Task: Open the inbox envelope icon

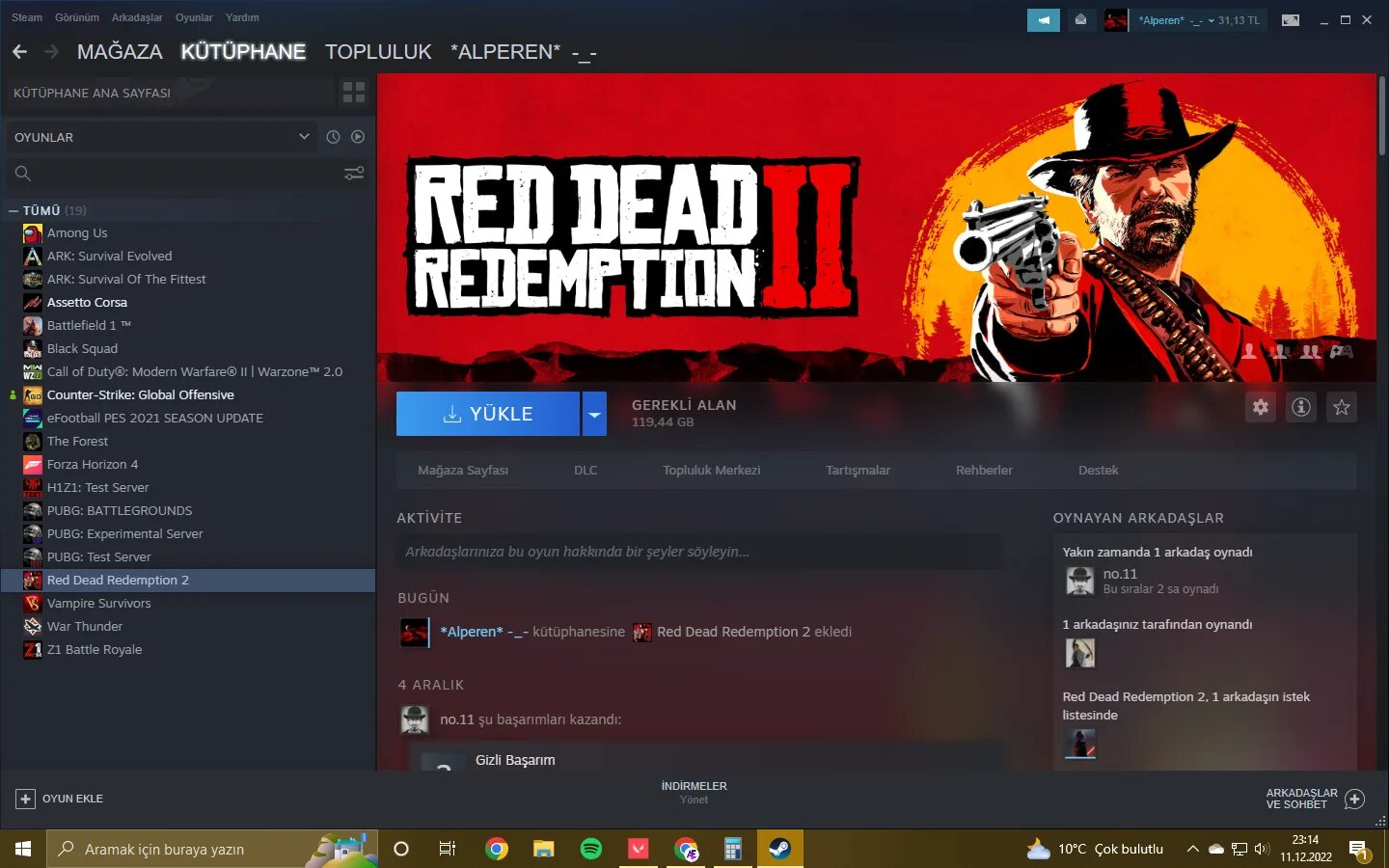Action: pyautogui.click(x=1080, y=20)
